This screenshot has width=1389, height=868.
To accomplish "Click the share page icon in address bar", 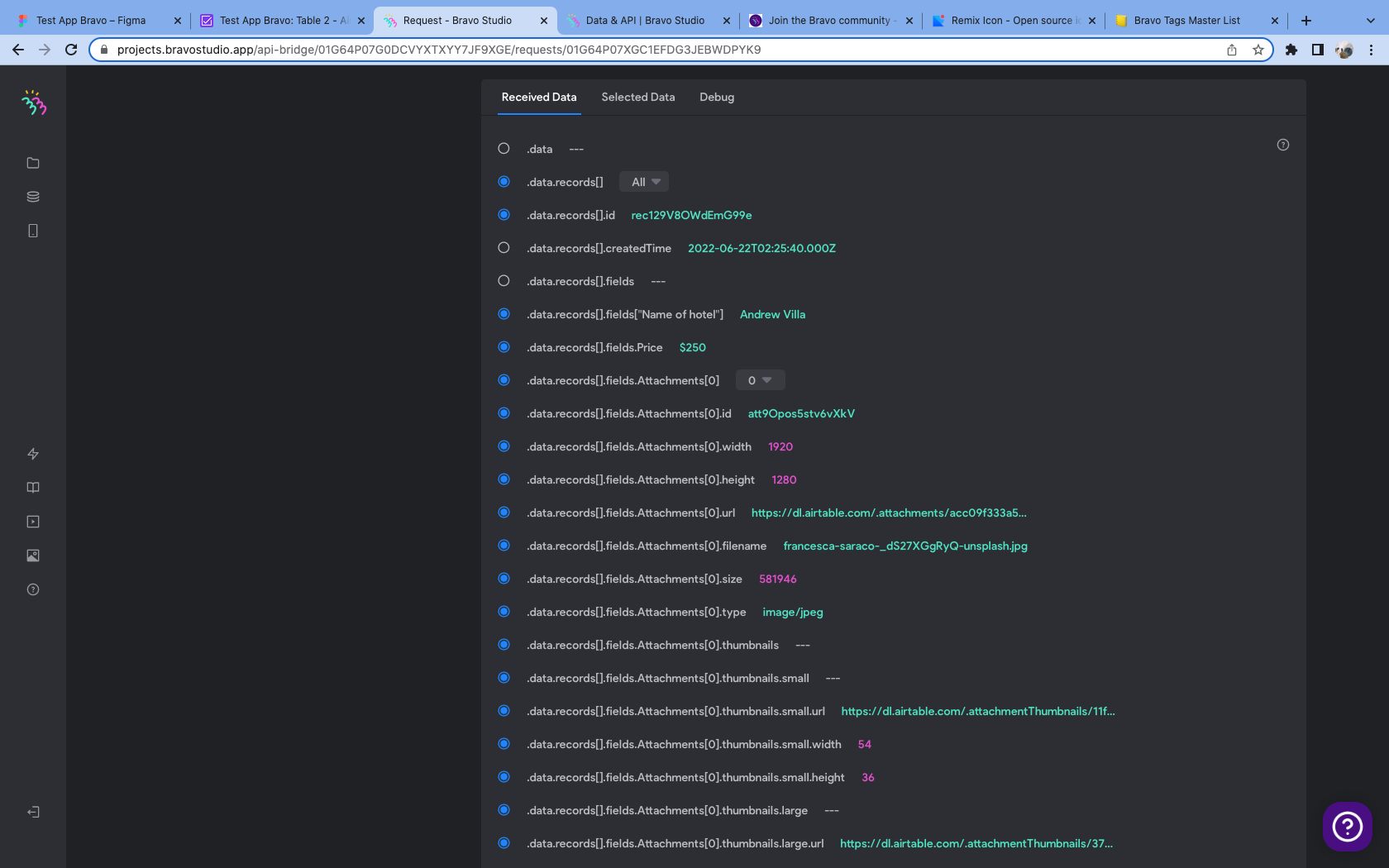I will tap(1232, 50).
